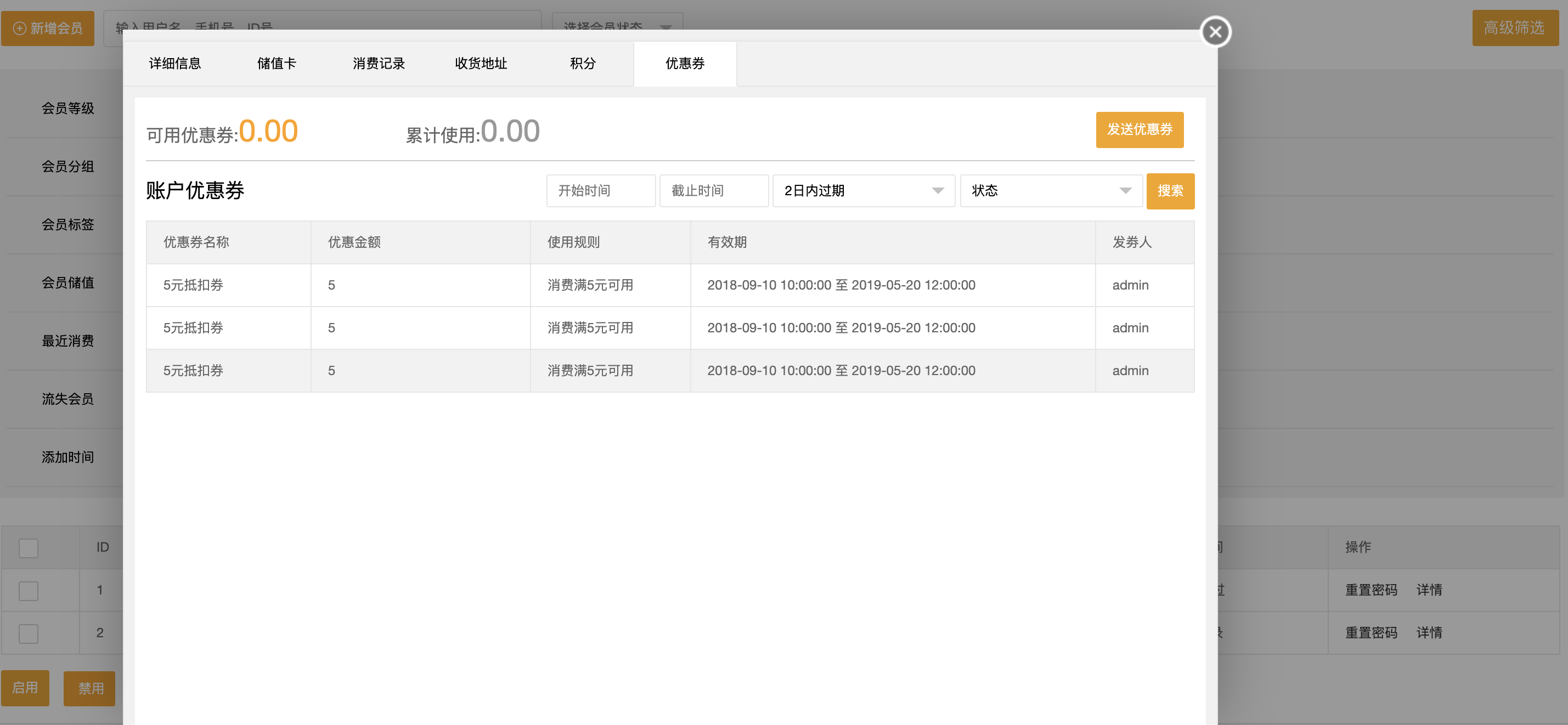Click 详情 for the first member row

(1429, 590)
